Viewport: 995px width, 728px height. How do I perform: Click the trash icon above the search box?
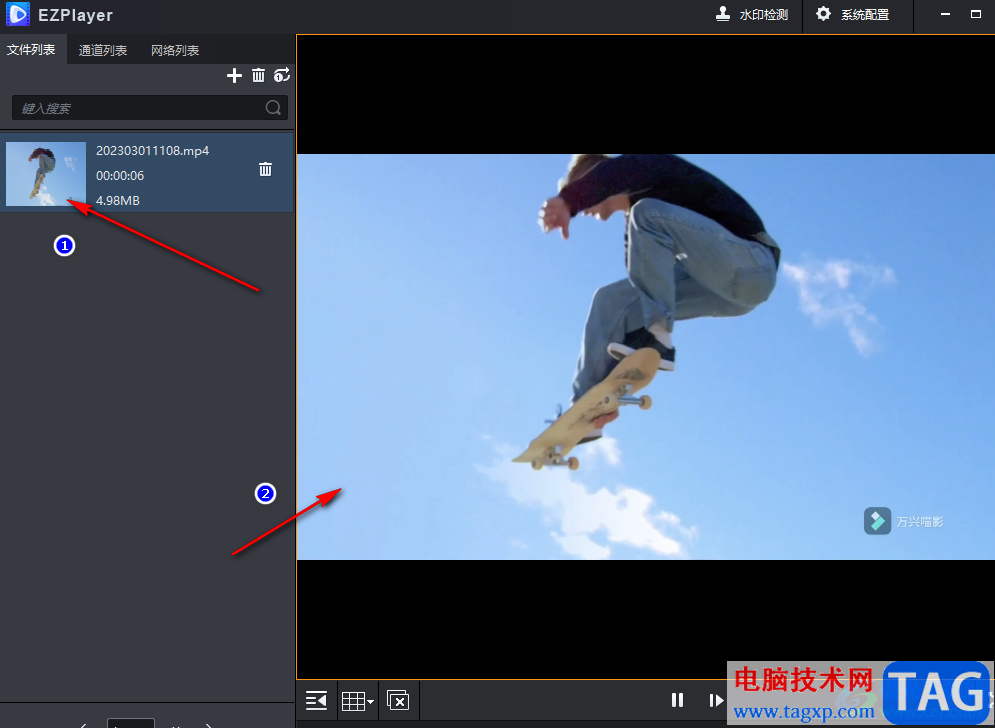[258, 76]
